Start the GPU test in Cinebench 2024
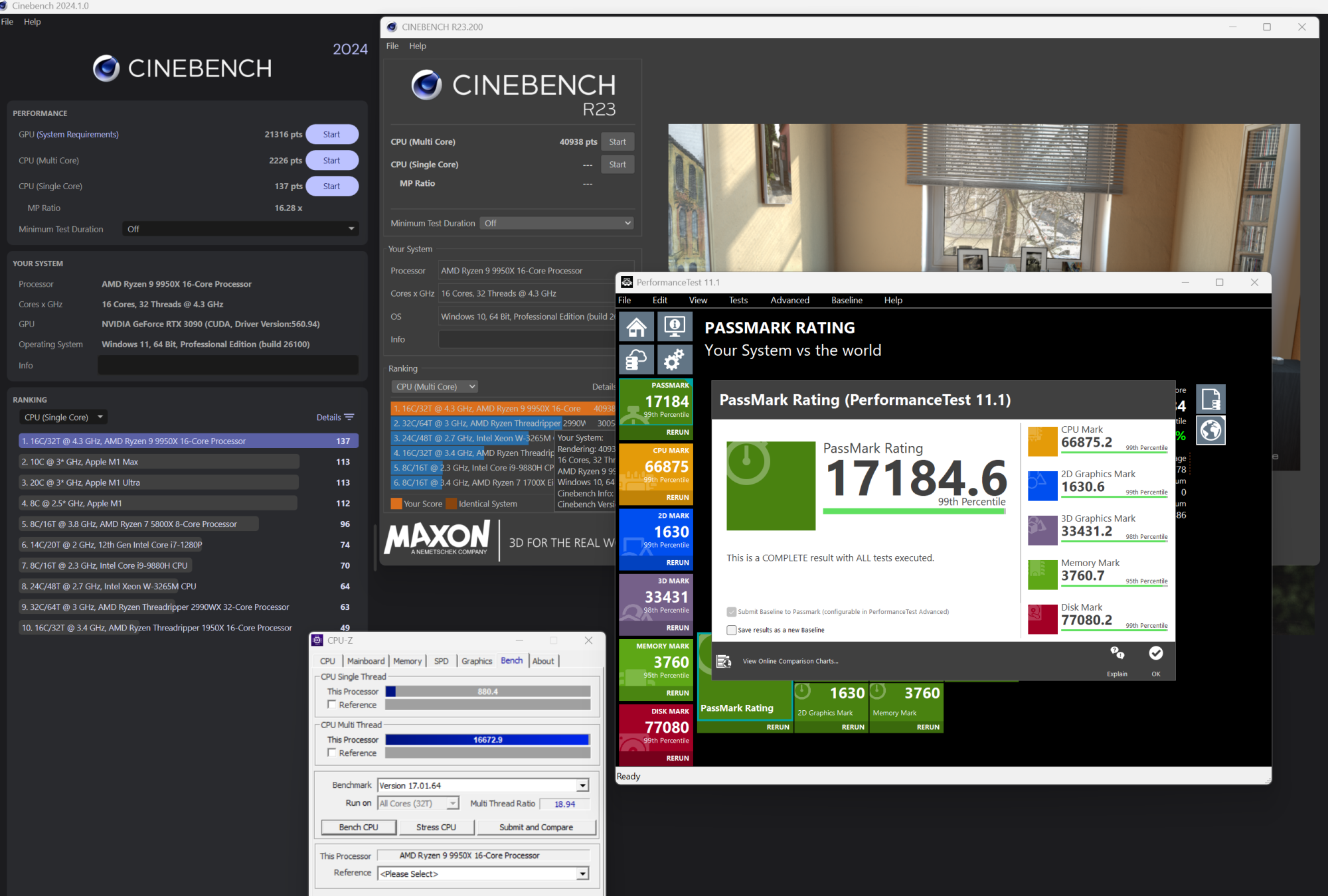This screenshot has width=1328, height=896. (x=332, y=135)
